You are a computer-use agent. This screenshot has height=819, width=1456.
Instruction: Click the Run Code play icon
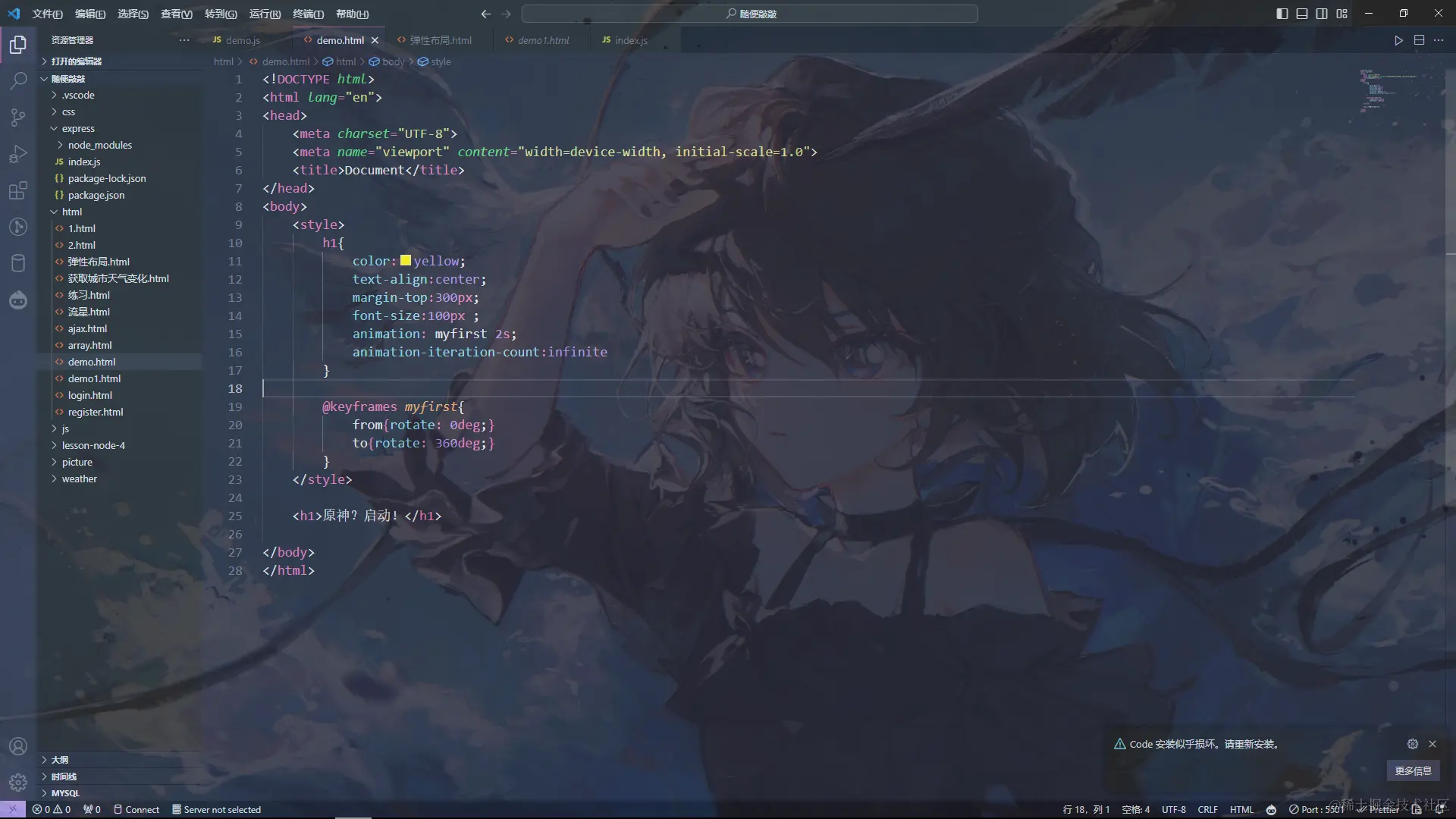pyautogui.click(x=1398, y=40)
